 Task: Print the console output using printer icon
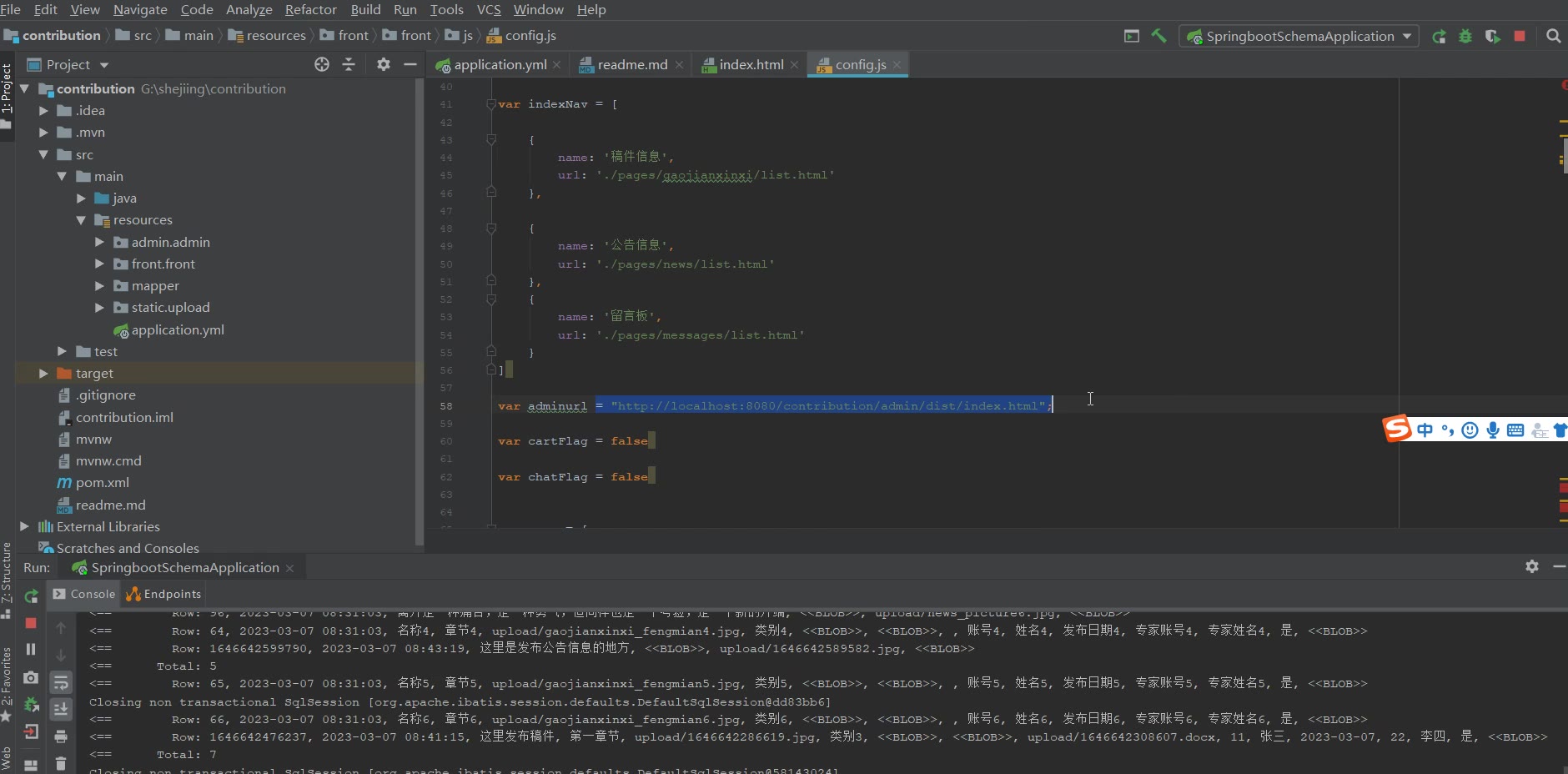61,736
